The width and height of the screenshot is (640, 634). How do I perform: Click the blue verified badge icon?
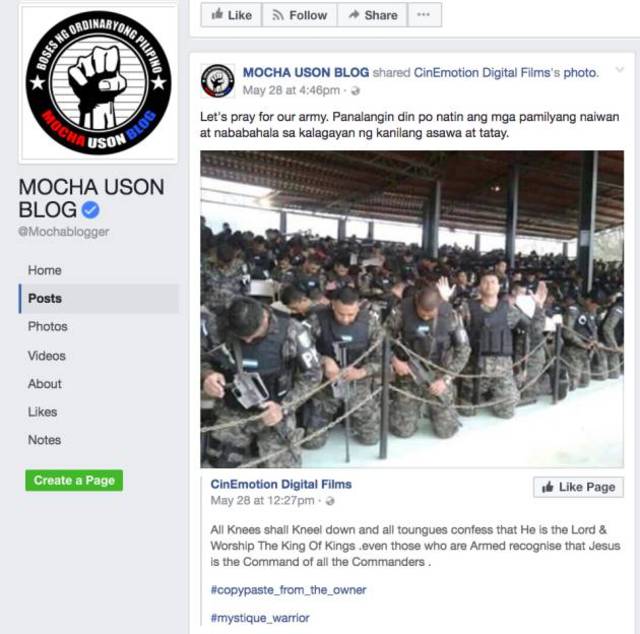[90, 210]
